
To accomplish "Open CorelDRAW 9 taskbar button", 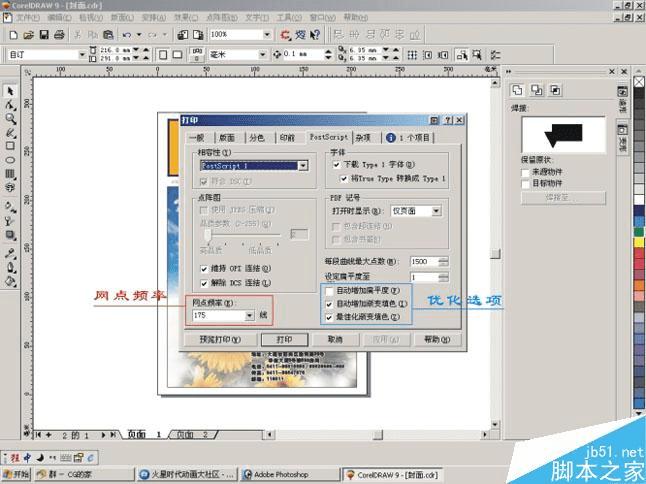I will pos(392,475).
